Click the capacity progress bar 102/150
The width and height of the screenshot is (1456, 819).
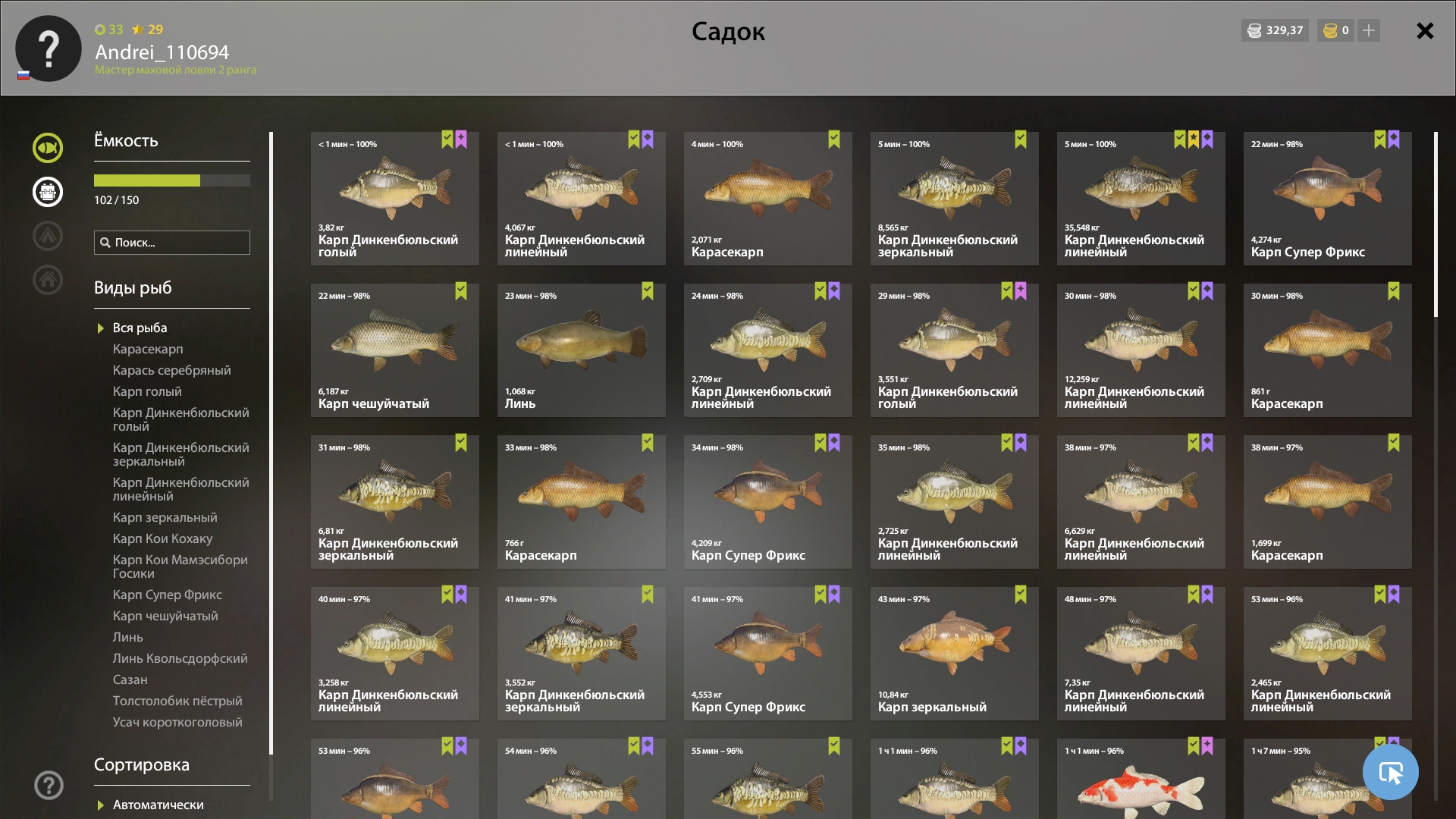tap(172, 180)
